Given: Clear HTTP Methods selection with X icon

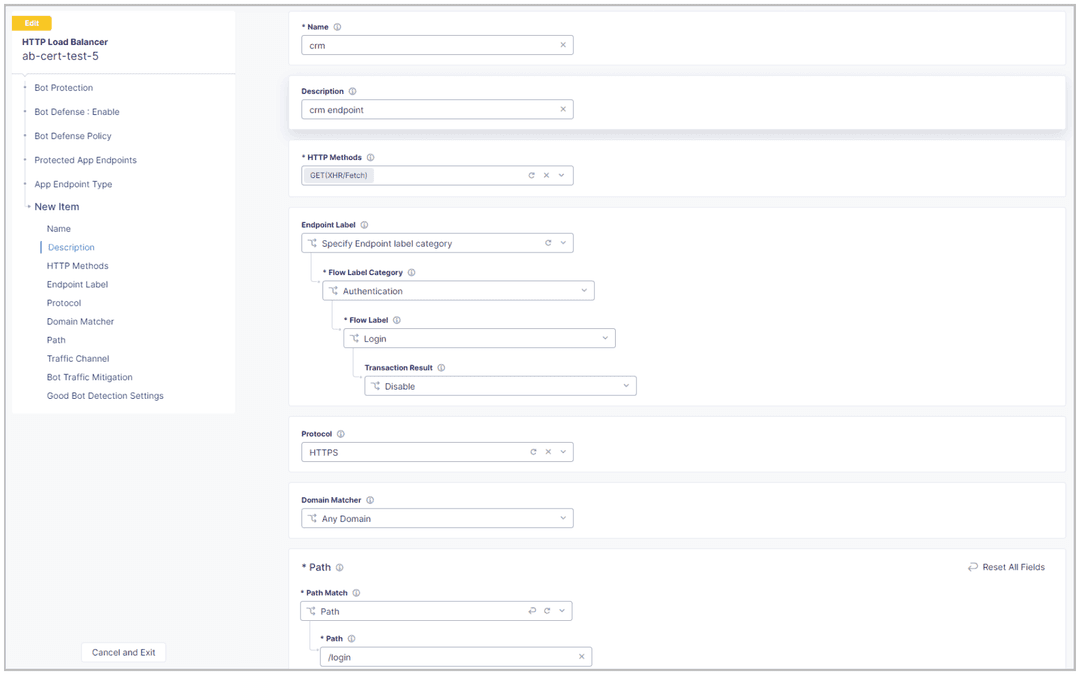Looking at the screenshot, I should [546, 175].
